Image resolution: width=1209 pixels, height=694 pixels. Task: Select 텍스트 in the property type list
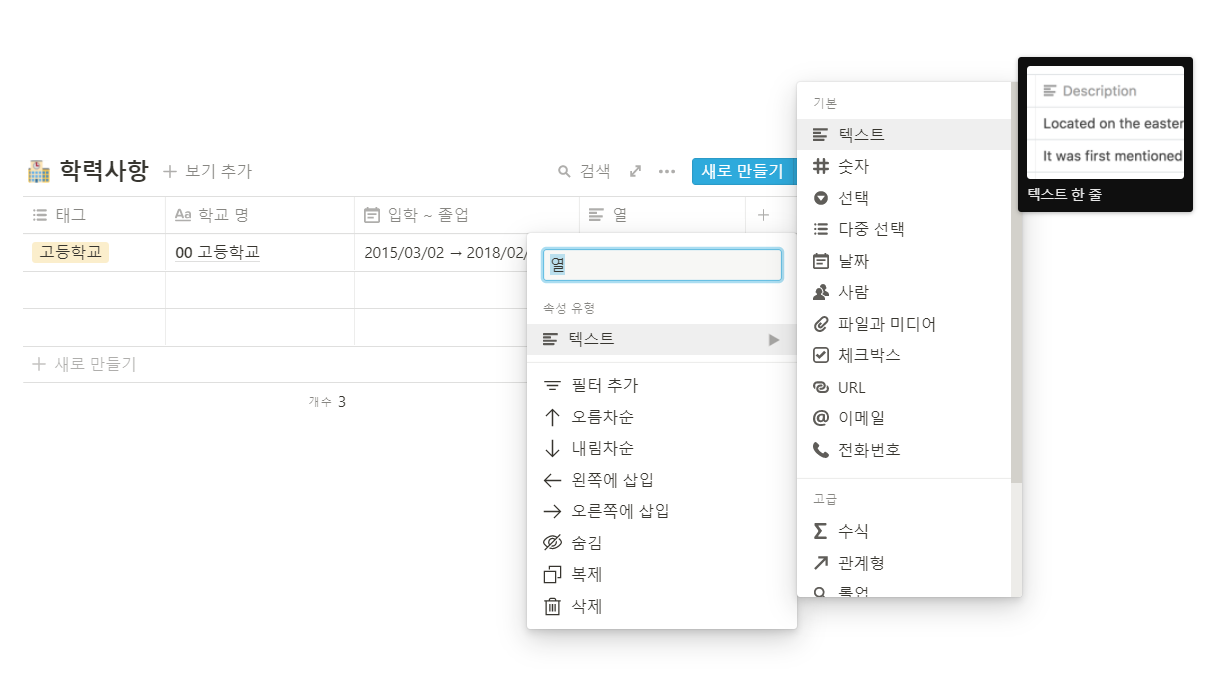tap(904, 134)
